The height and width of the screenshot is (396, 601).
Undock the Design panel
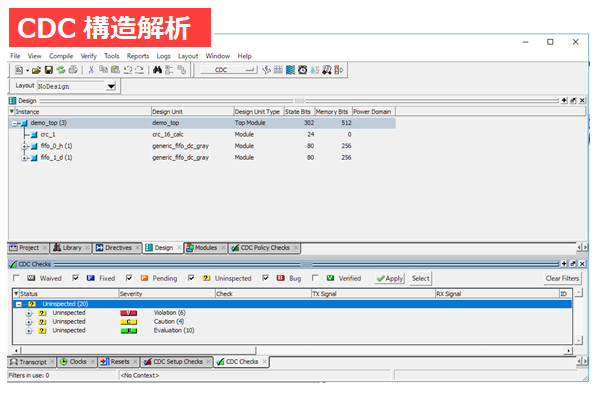[x=573, y=100]
